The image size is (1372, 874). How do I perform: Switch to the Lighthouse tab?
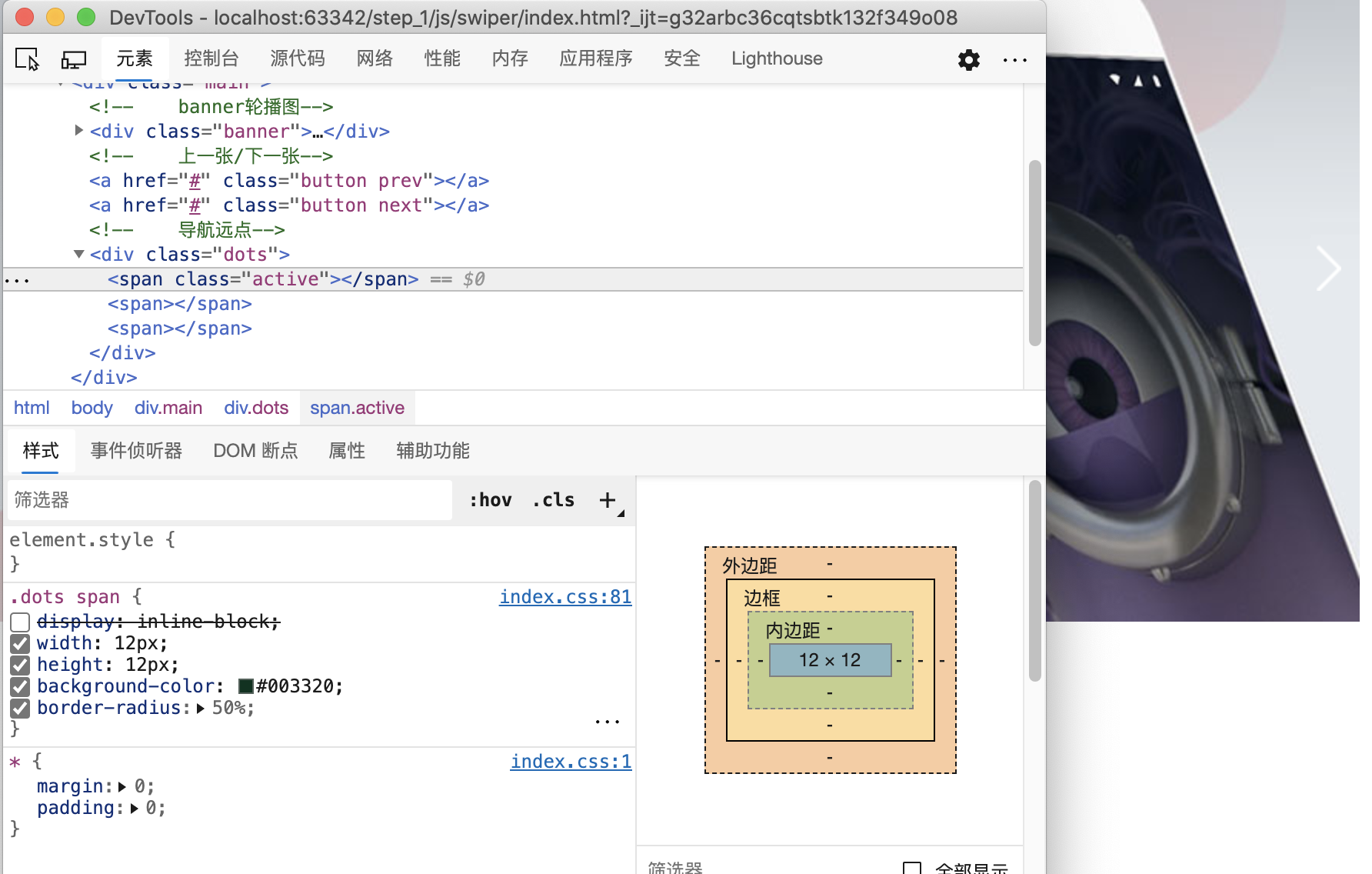(x=777, y=58)
